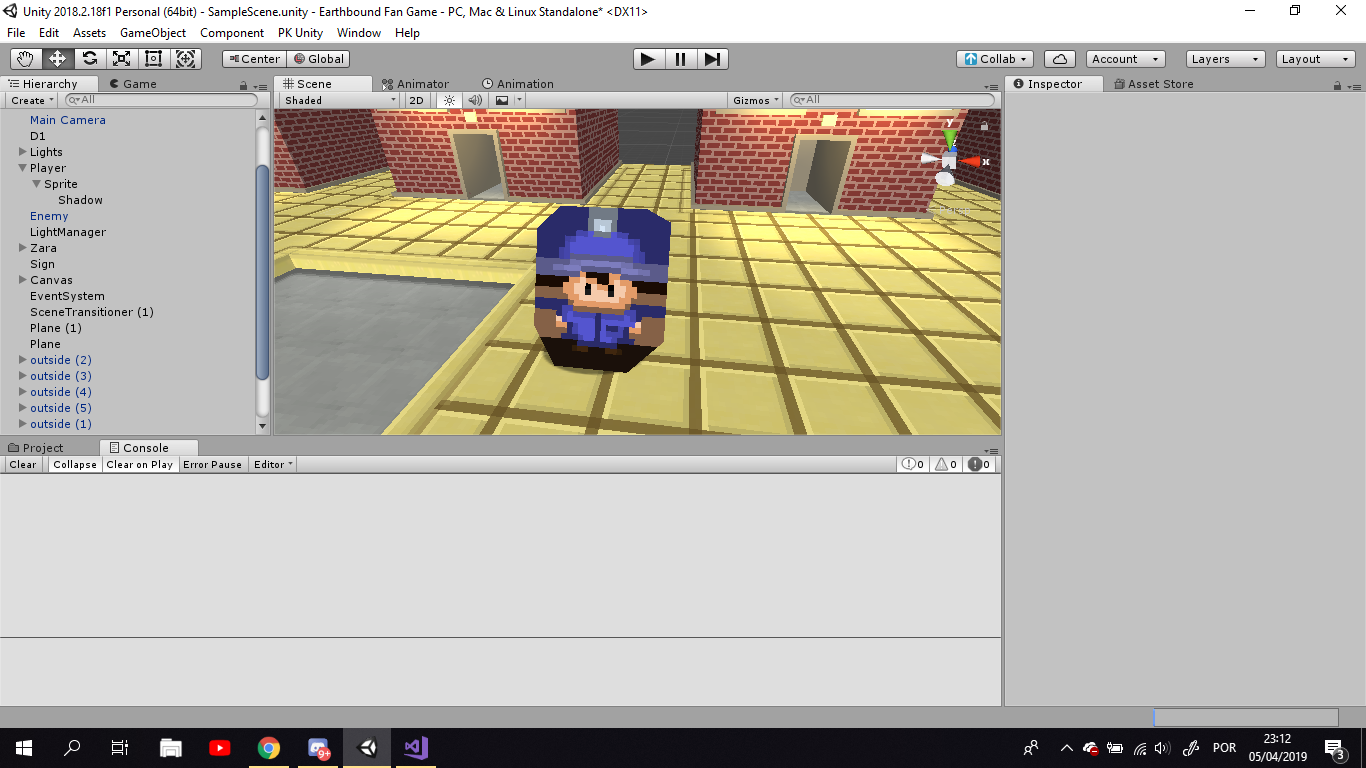Open the Collab dropdown
Screen dimensions: 1366x768
click(996, 59)
